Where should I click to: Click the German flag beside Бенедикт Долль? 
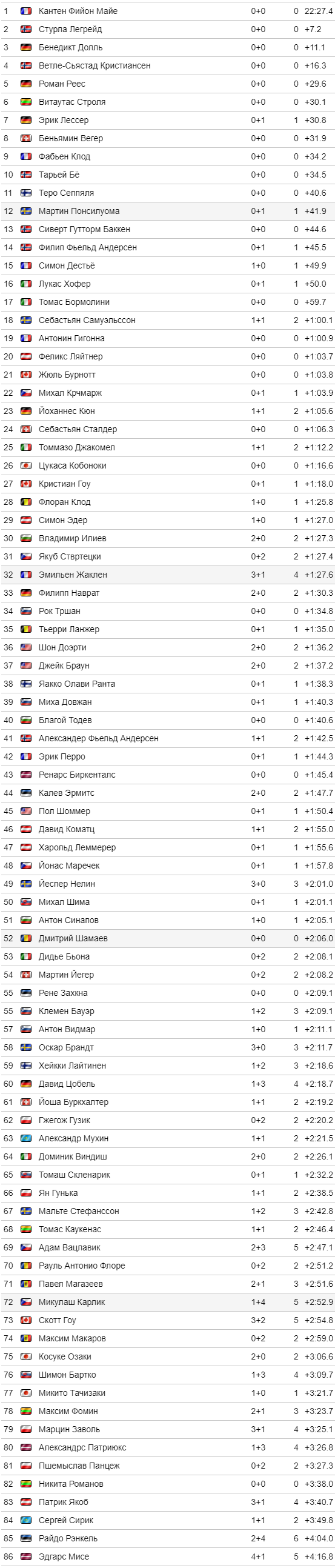coord(26,47)
